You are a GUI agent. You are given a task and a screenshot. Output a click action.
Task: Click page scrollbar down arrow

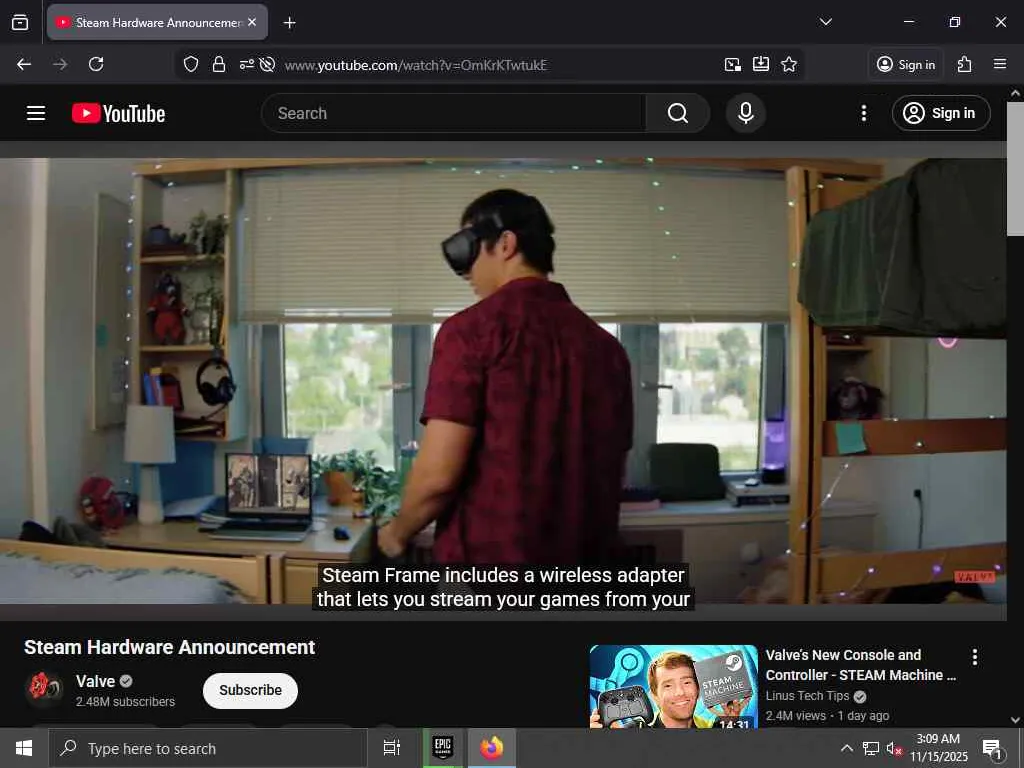pyautogui.click(x=1015, y=720)
